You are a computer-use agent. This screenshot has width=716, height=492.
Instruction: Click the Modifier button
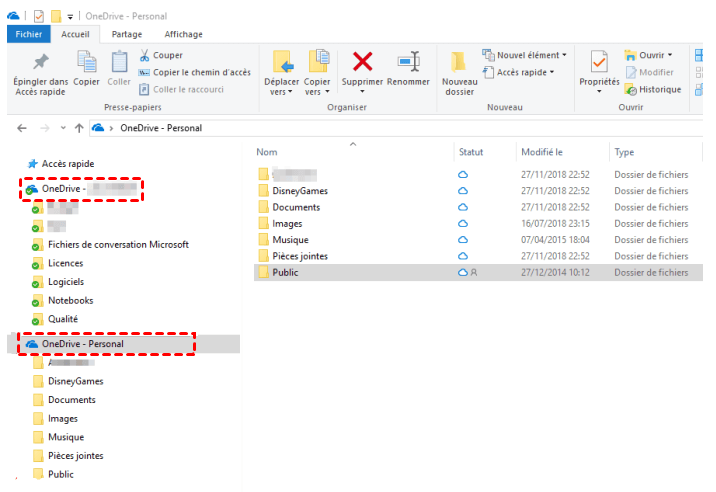pyautogui.click(x=650, y=72)
